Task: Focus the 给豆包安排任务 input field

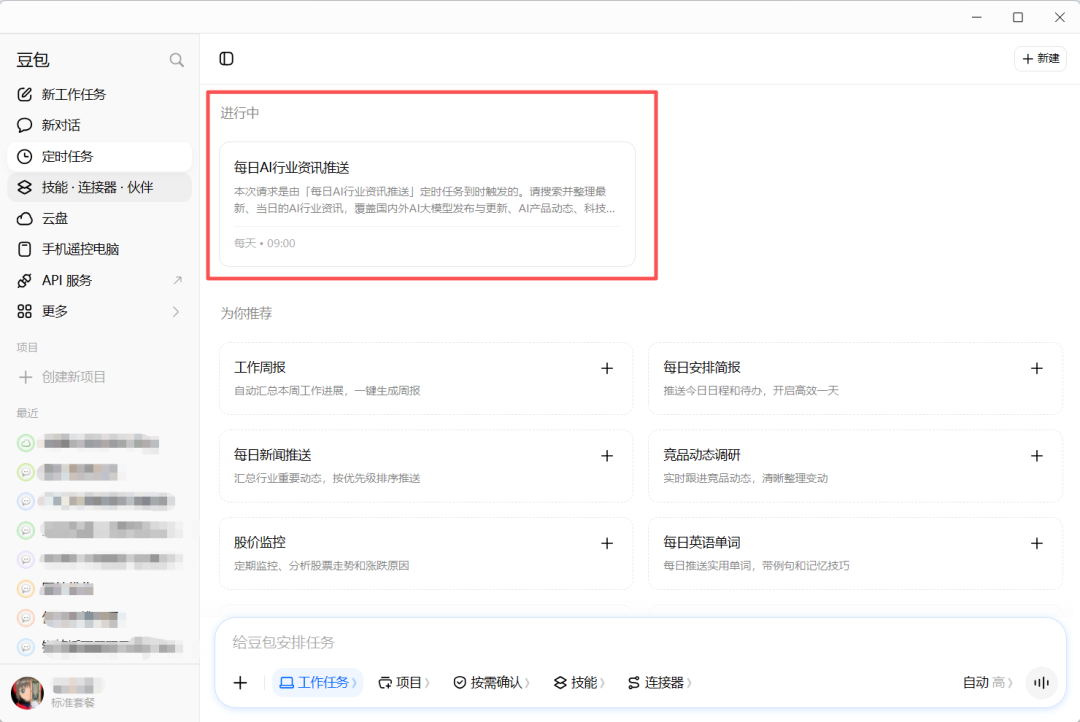Action: click(641, 642)
